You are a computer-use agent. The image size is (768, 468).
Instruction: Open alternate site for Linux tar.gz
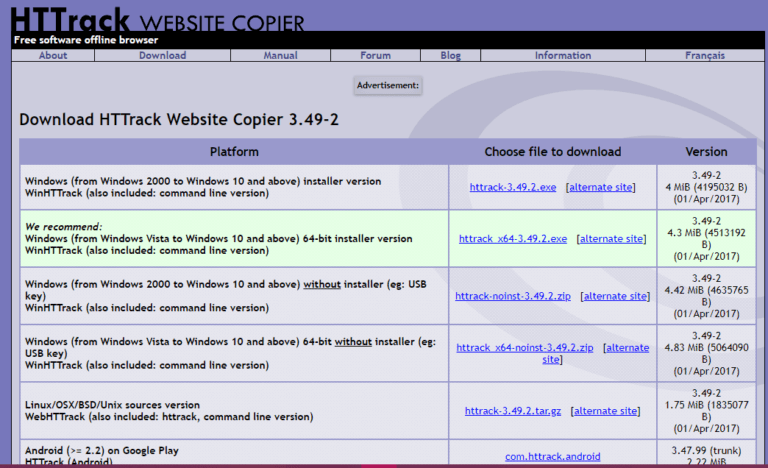[x=605, y=411]
